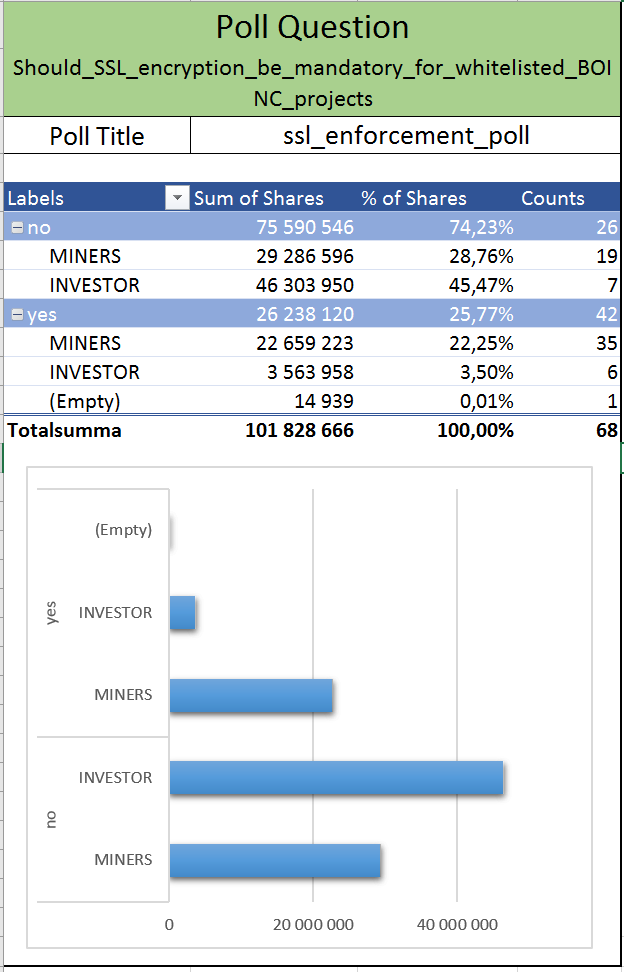Click the 'no' INVESTOR bar in chart

[336, 777]
